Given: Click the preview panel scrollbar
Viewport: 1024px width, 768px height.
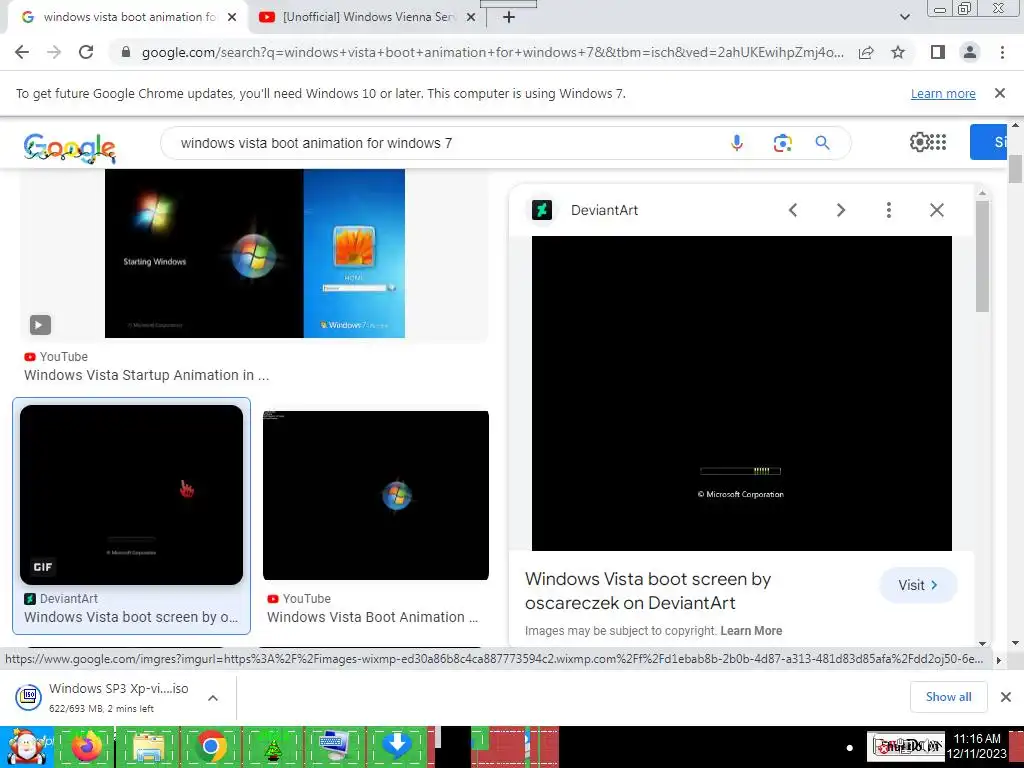Looking at the screenshot, I should click(982, 258).
